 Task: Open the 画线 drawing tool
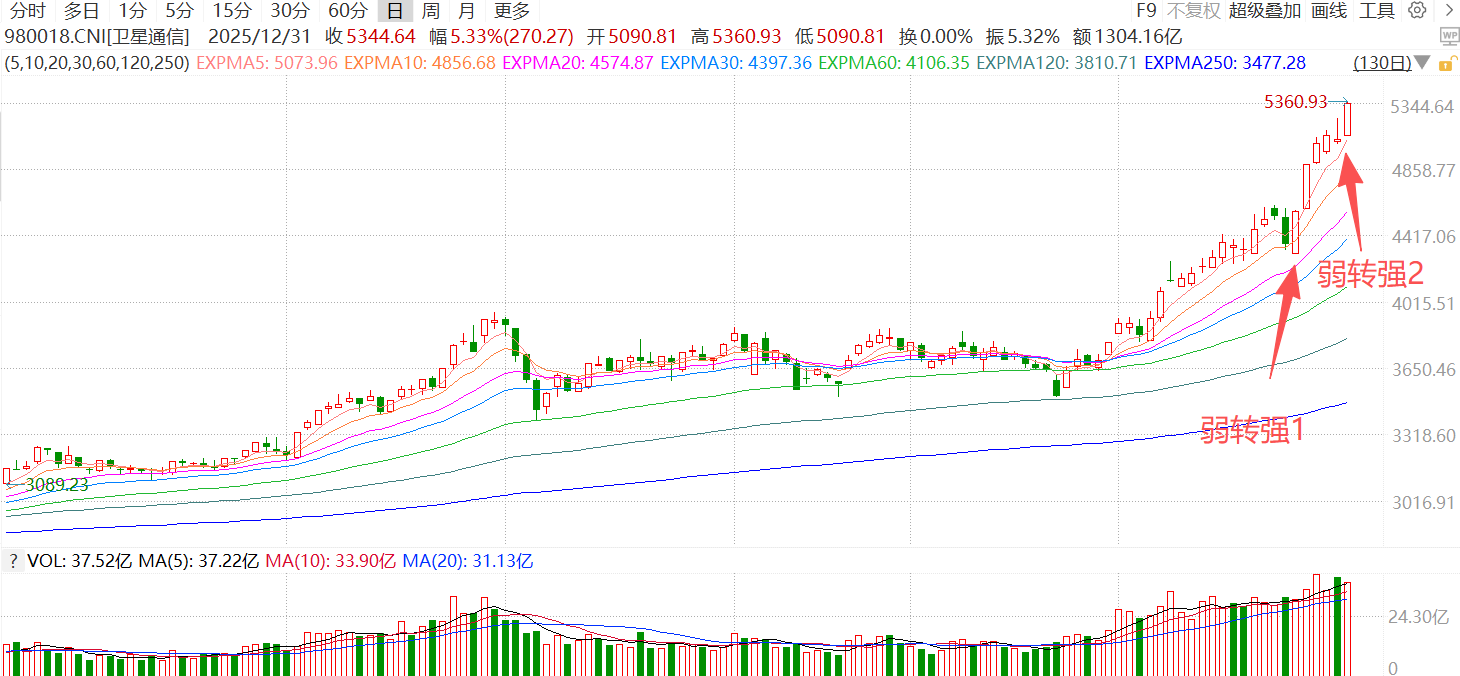tap(1329, 11)
